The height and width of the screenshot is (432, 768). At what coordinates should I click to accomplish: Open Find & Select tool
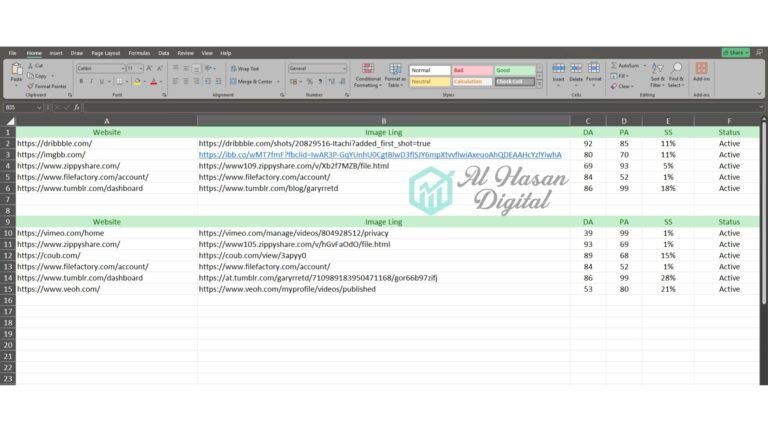tap(677, 73)
